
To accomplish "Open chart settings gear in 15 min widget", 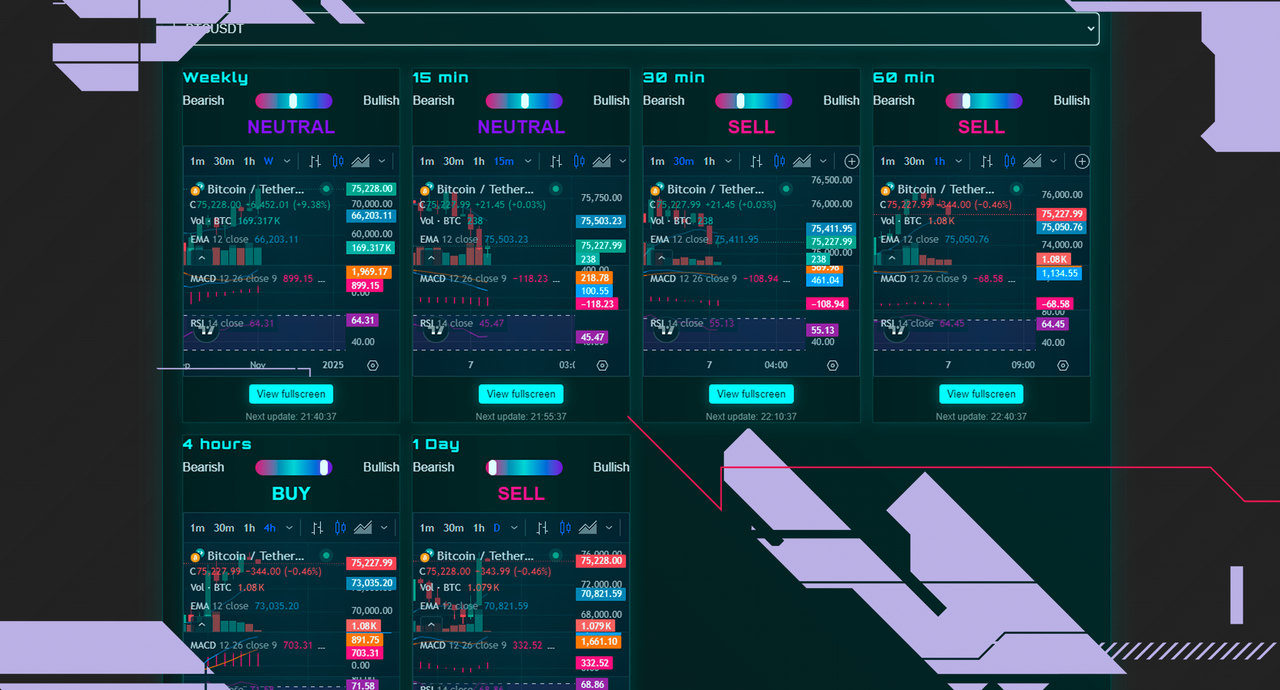I will 602,366.
